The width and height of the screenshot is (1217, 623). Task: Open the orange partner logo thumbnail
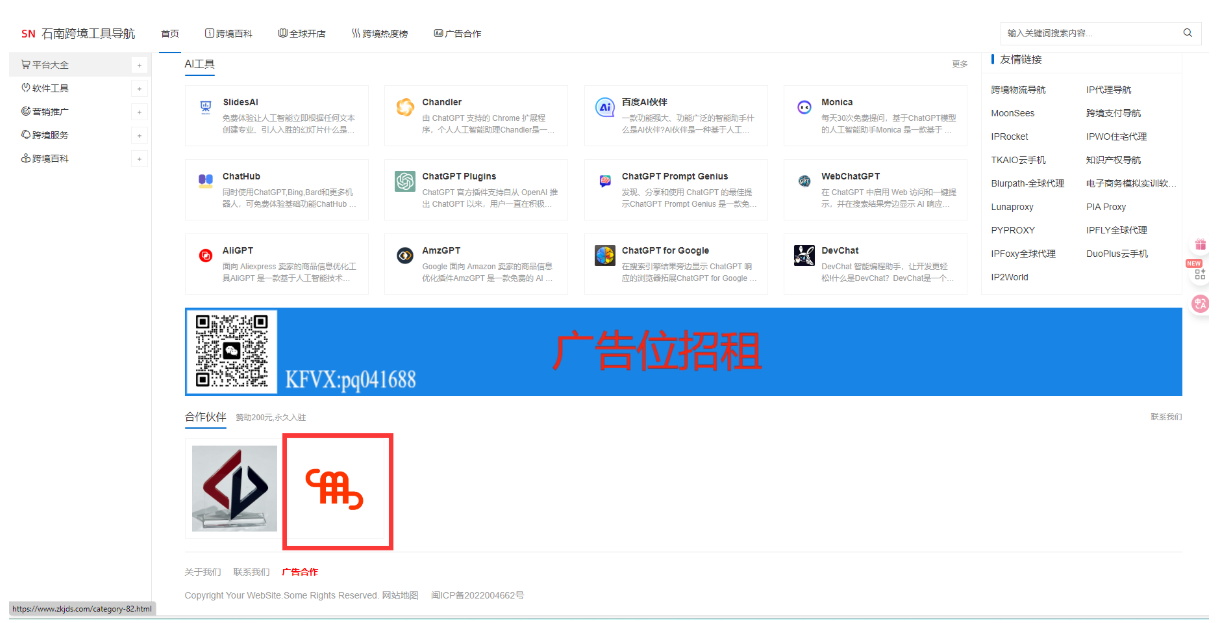pyautogui.click(x=337, y=491)
